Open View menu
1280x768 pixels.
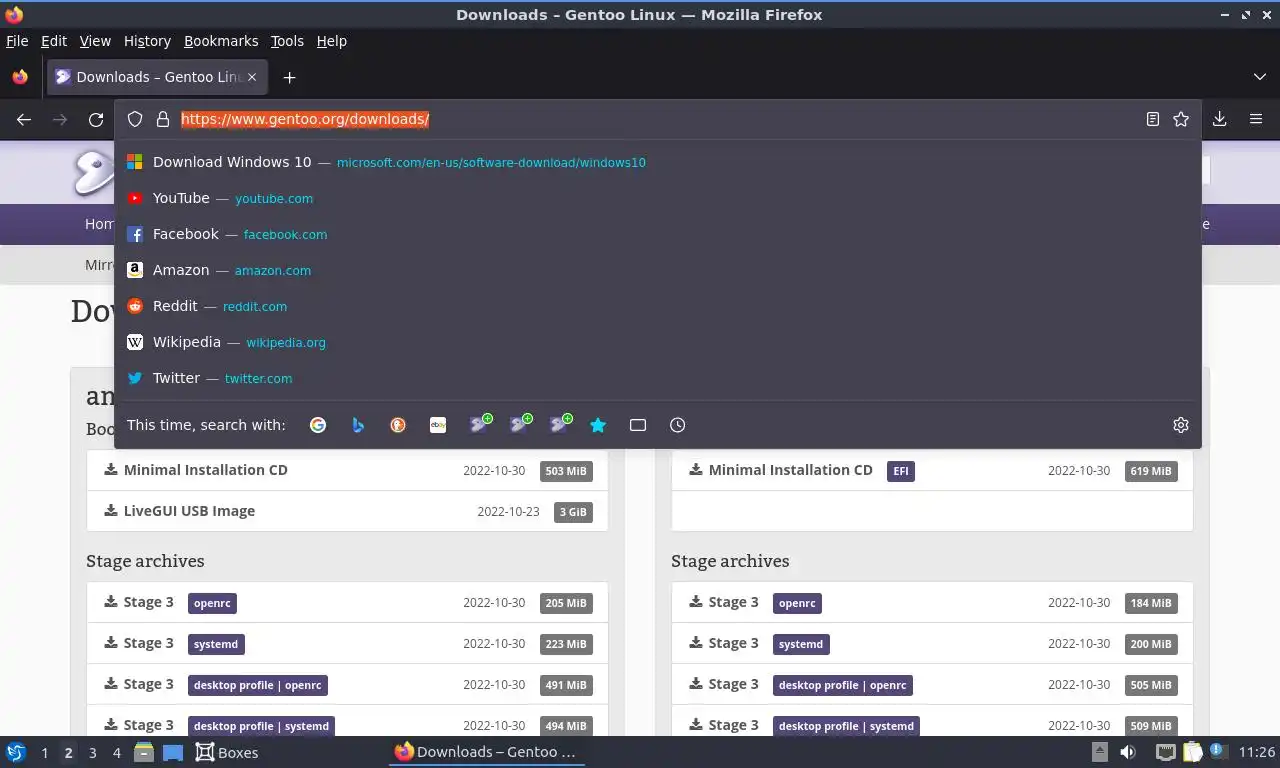(x=95, y=41)
